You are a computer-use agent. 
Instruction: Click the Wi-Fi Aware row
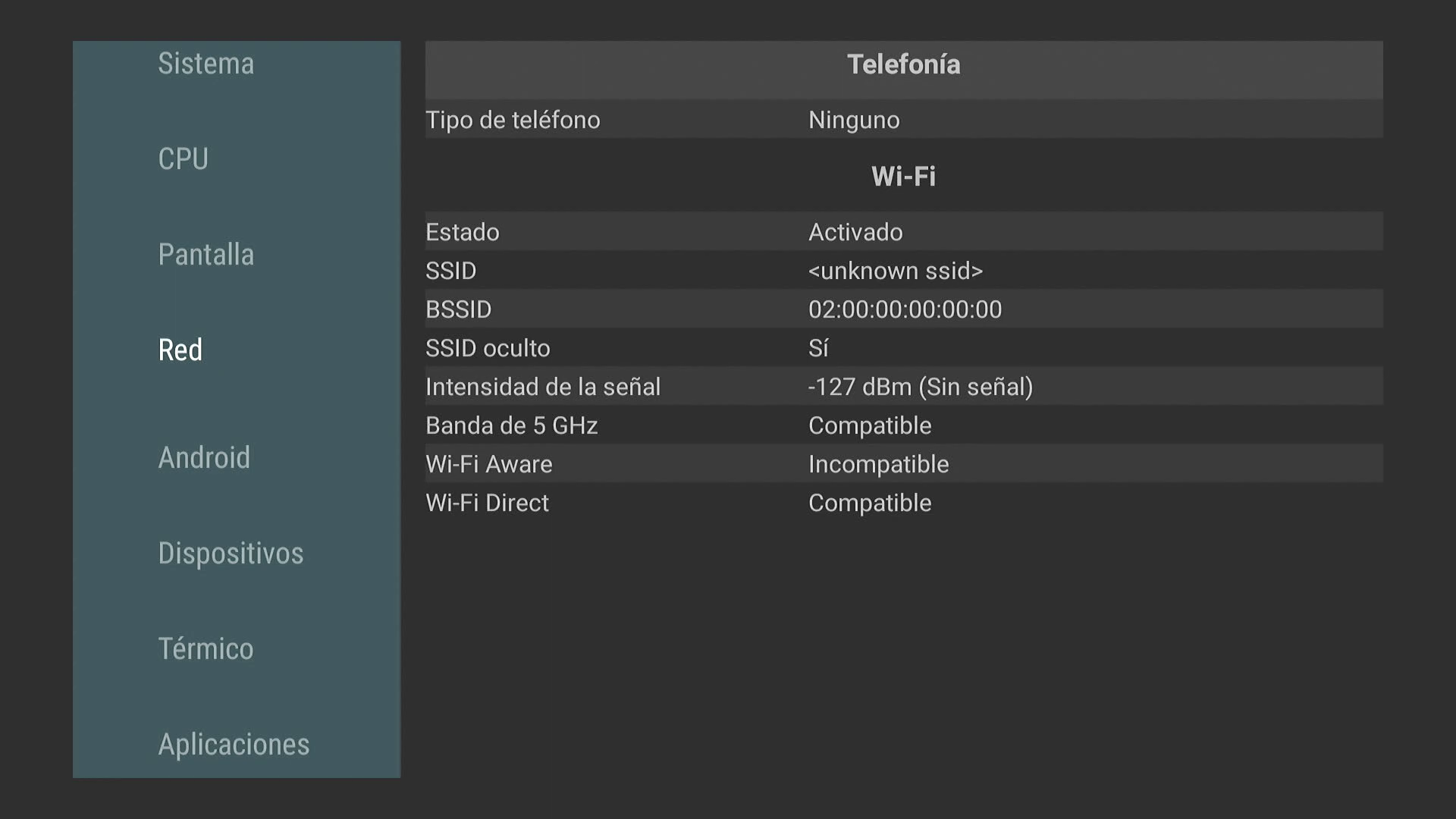[x=903, y=464]
